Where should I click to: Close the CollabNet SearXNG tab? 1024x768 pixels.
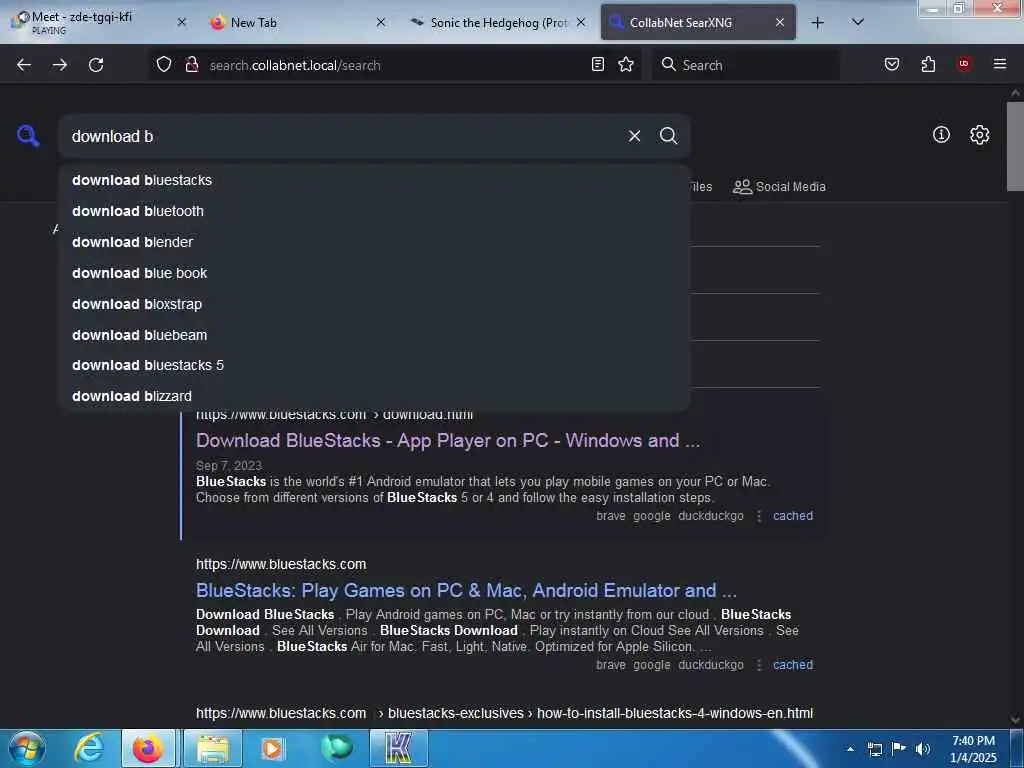[780, 22]
